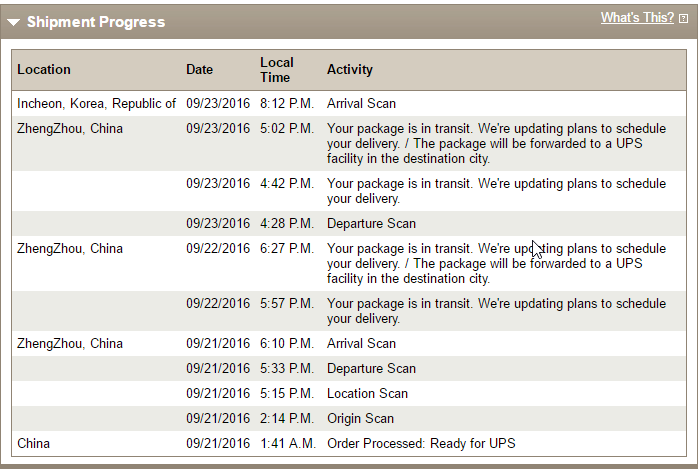
Task: Click the 5:02 P.M. ZhengZhou transit row
Action: coord(349,144)
